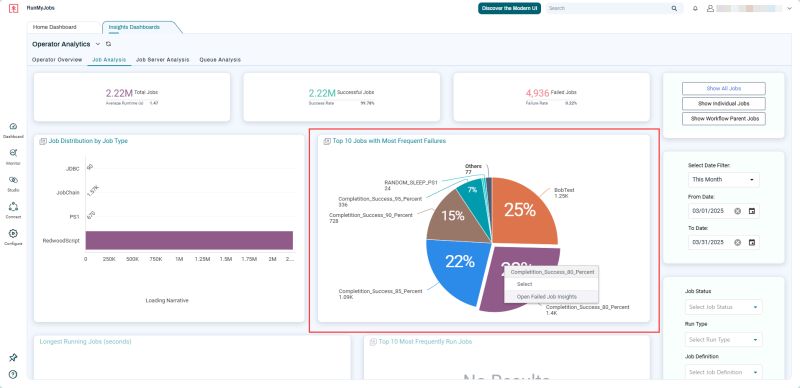Click the Show Individual Jobs button
Screen dimensions: 800x388
723,104
